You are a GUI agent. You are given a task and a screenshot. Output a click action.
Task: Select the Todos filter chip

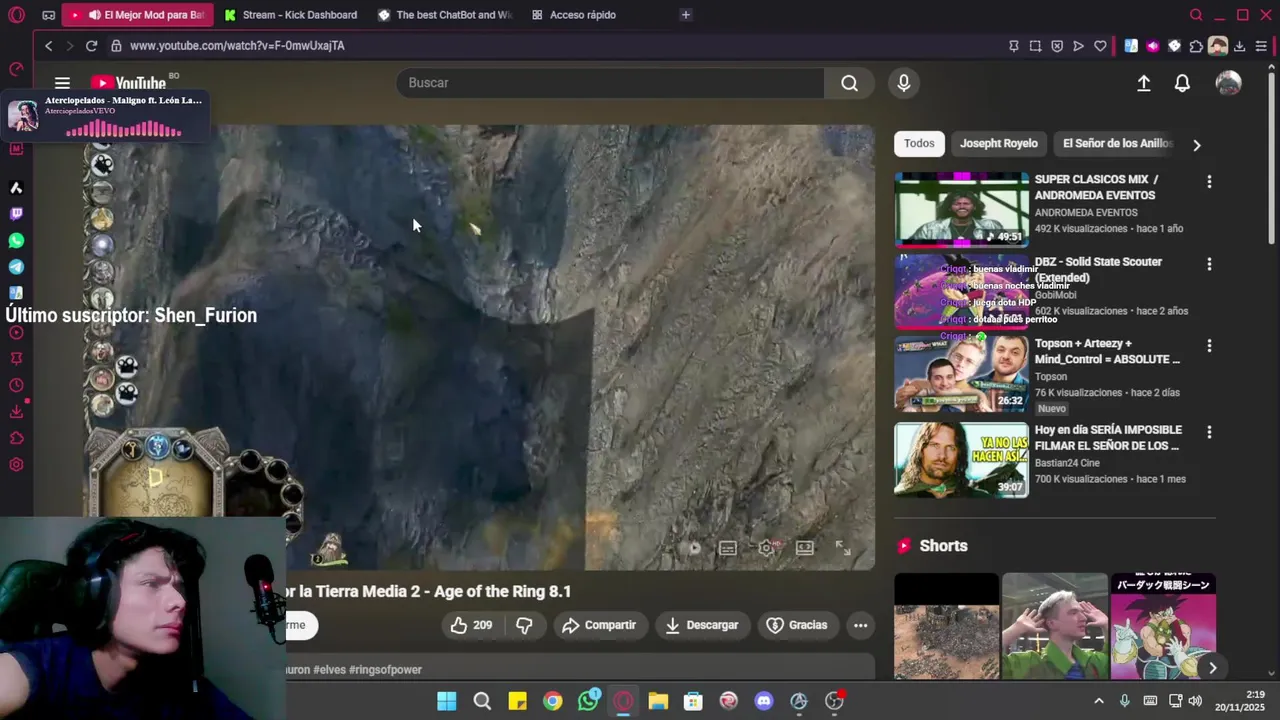[919, 143]
